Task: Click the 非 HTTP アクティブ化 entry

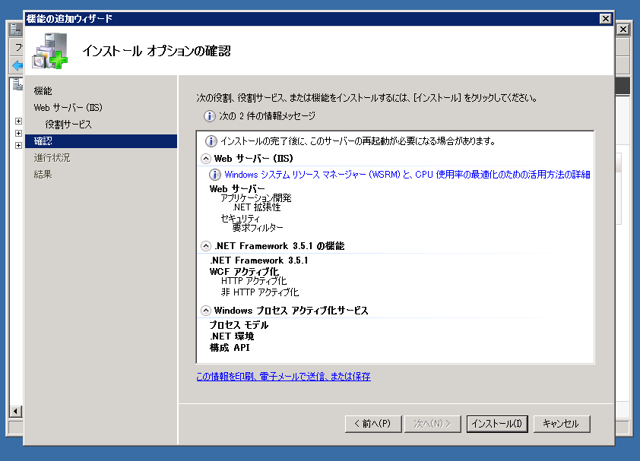Action: [x=260, y=292]
